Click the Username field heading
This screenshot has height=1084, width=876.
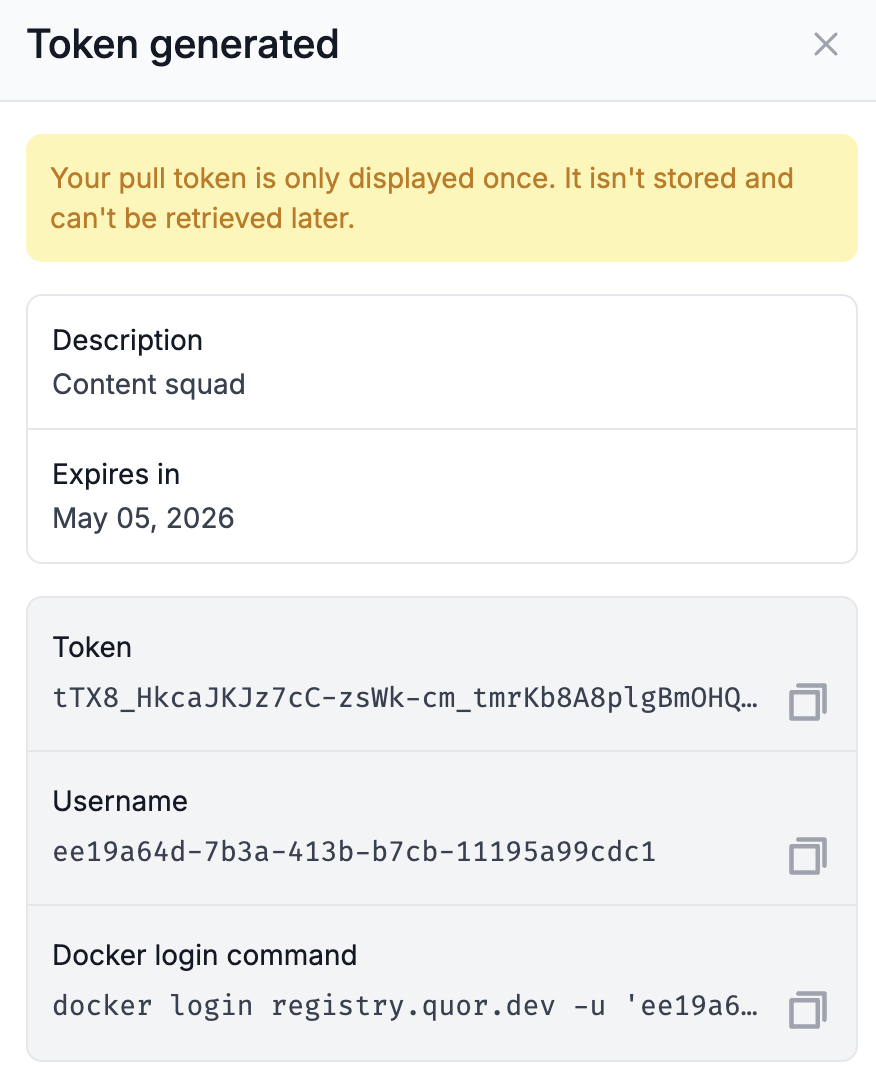(x=120, y=801)
